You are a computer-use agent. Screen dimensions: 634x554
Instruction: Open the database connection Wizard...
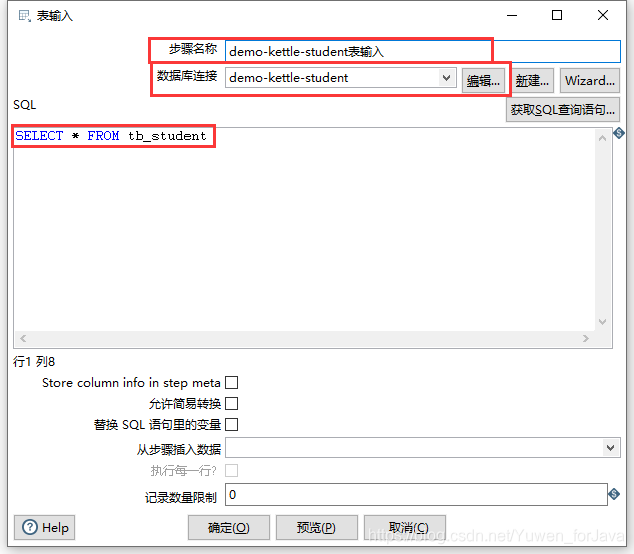tap(590, 80)
